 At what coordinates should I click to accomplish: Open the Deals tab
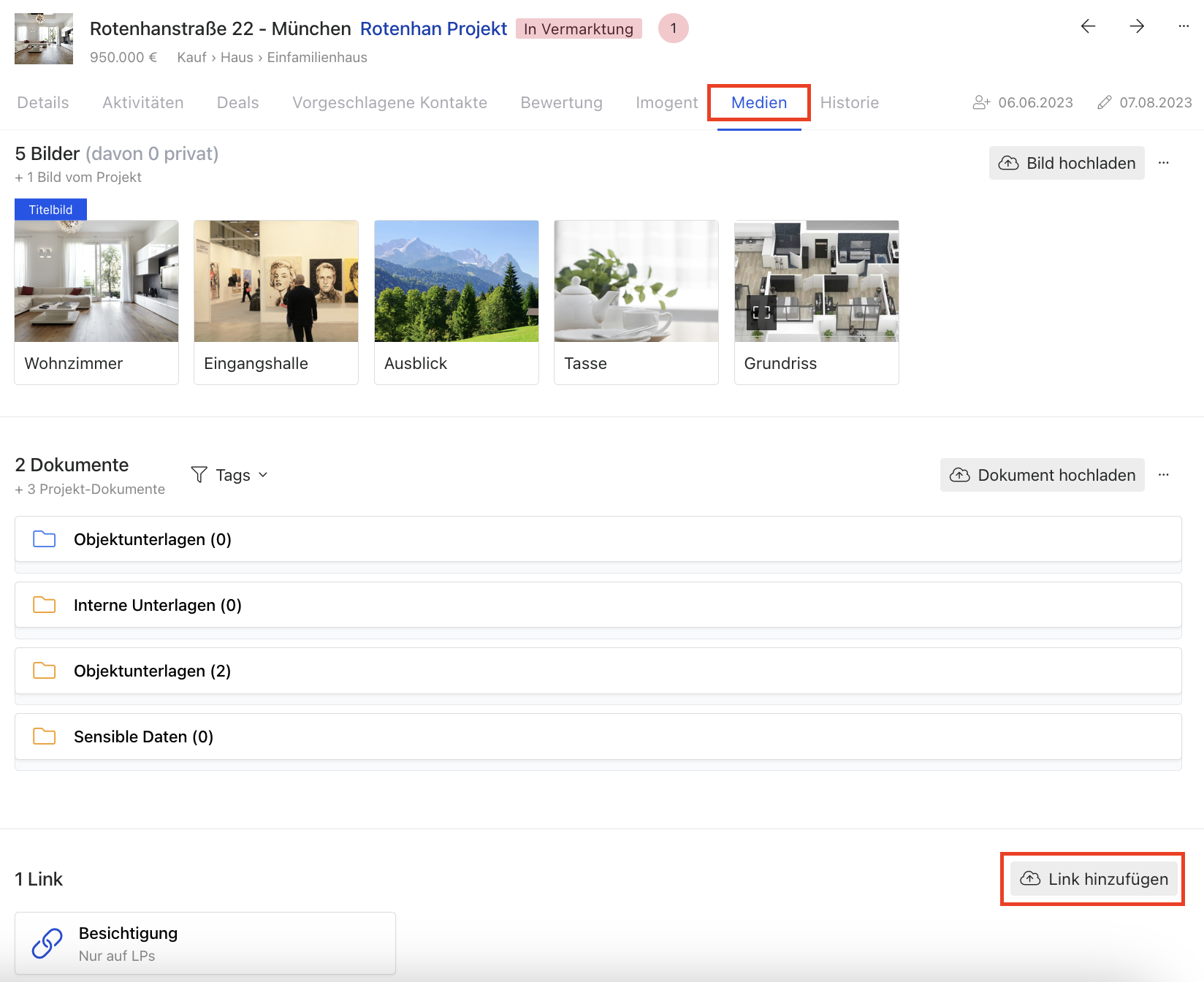(x=238, y=103)
